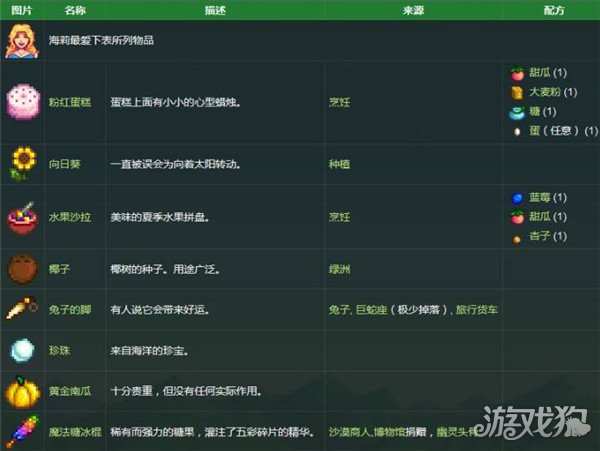Click 甜瓜 (1) in pink cake recipe
Viewport: 600px width, 451px height.
(x=548, y=72)
